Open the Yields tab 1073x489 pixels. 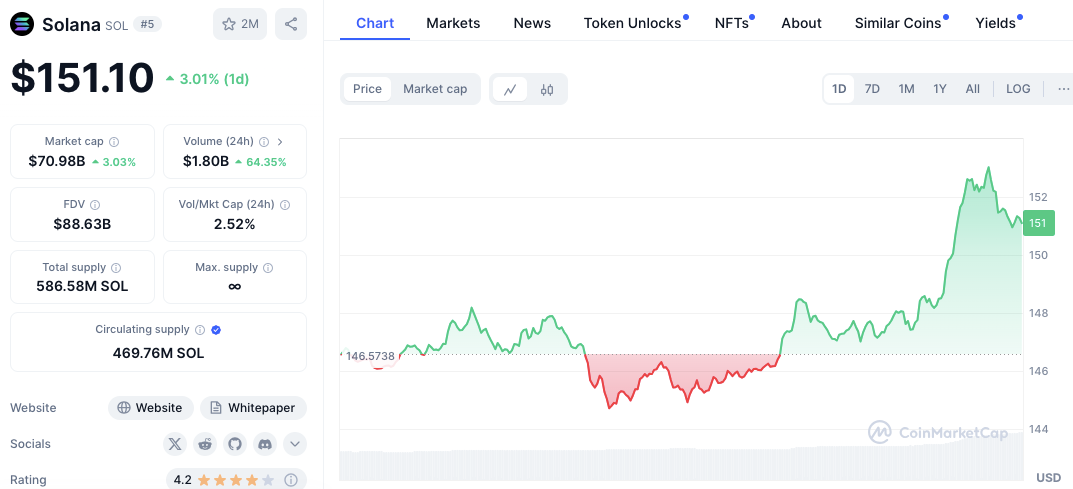996,23
